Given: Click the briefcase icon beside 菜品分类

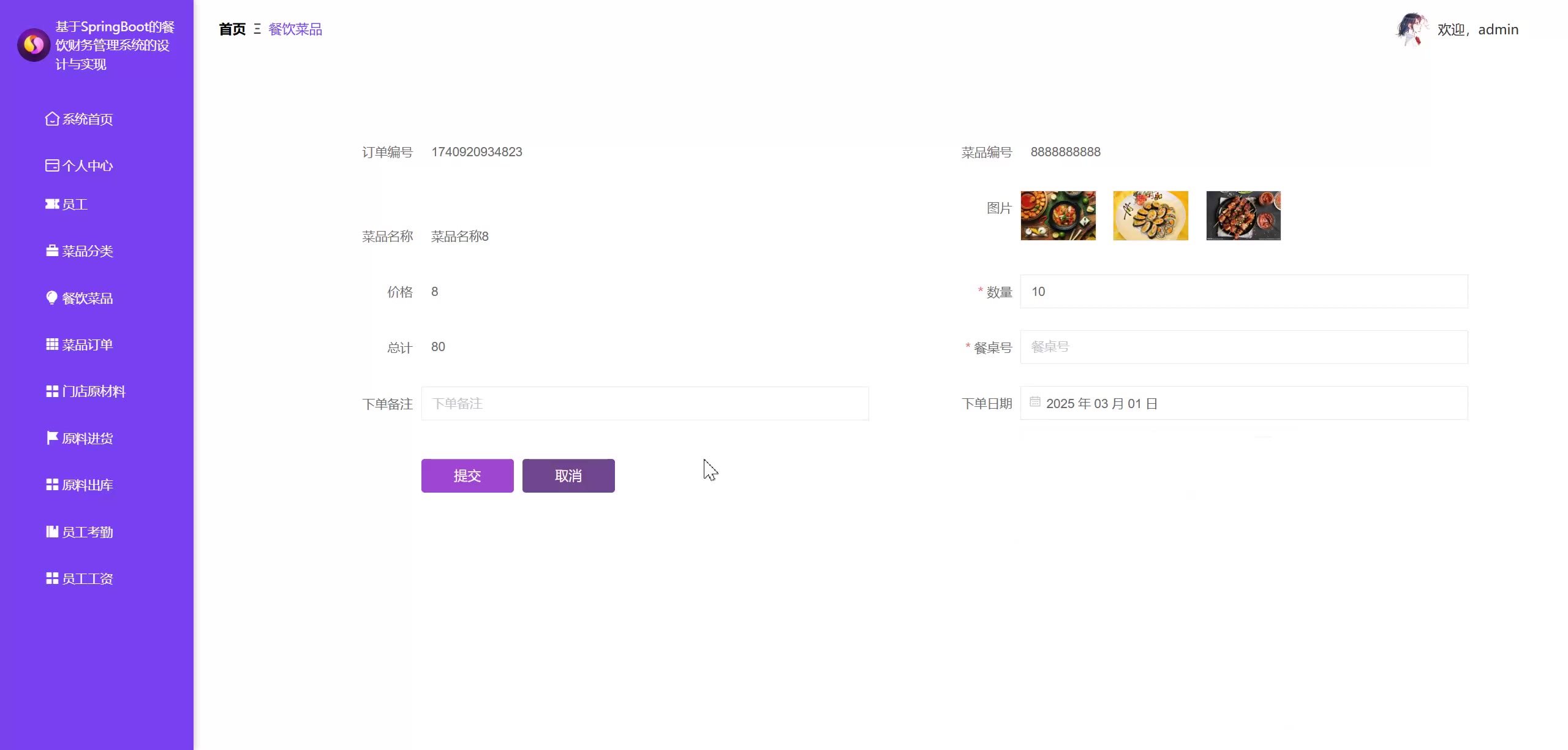Looking at the screenshot, I should (52, 251).
